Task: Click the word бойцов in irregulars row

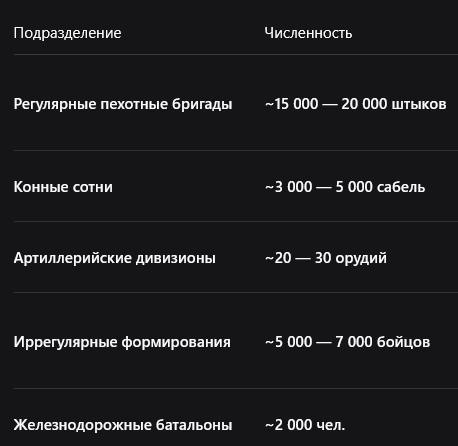Action: (403, 342)
